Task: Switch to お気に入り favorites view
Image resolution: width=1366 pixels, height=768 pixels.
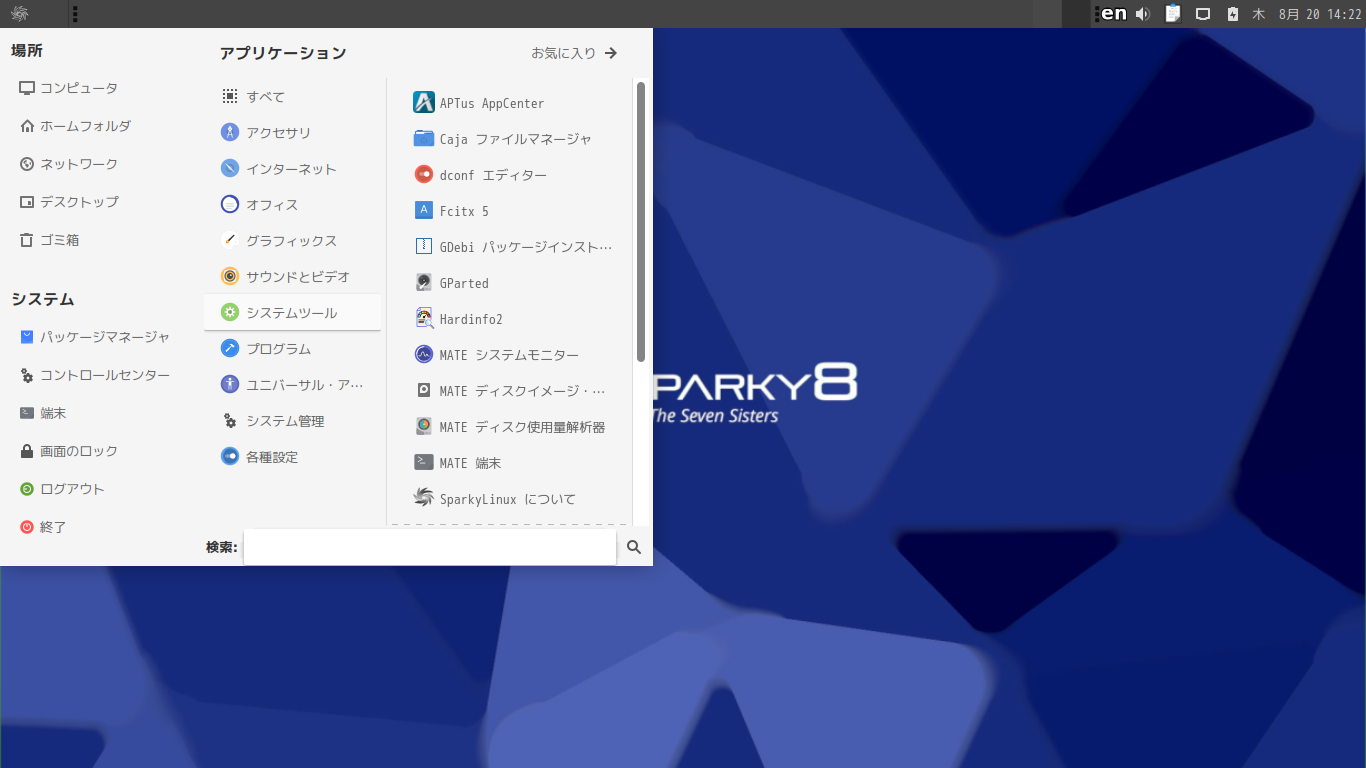Action: click(x=575, y=53)
